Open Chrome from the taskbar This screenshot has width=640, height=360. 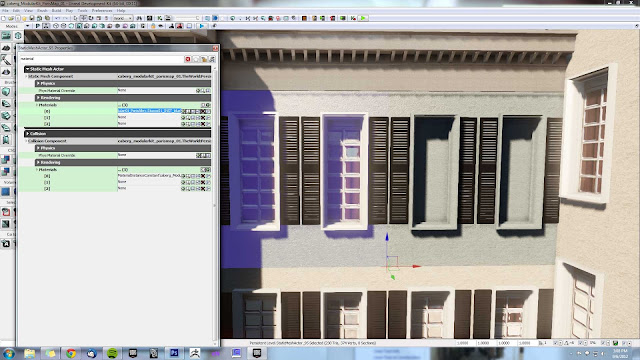click(71, 353)
